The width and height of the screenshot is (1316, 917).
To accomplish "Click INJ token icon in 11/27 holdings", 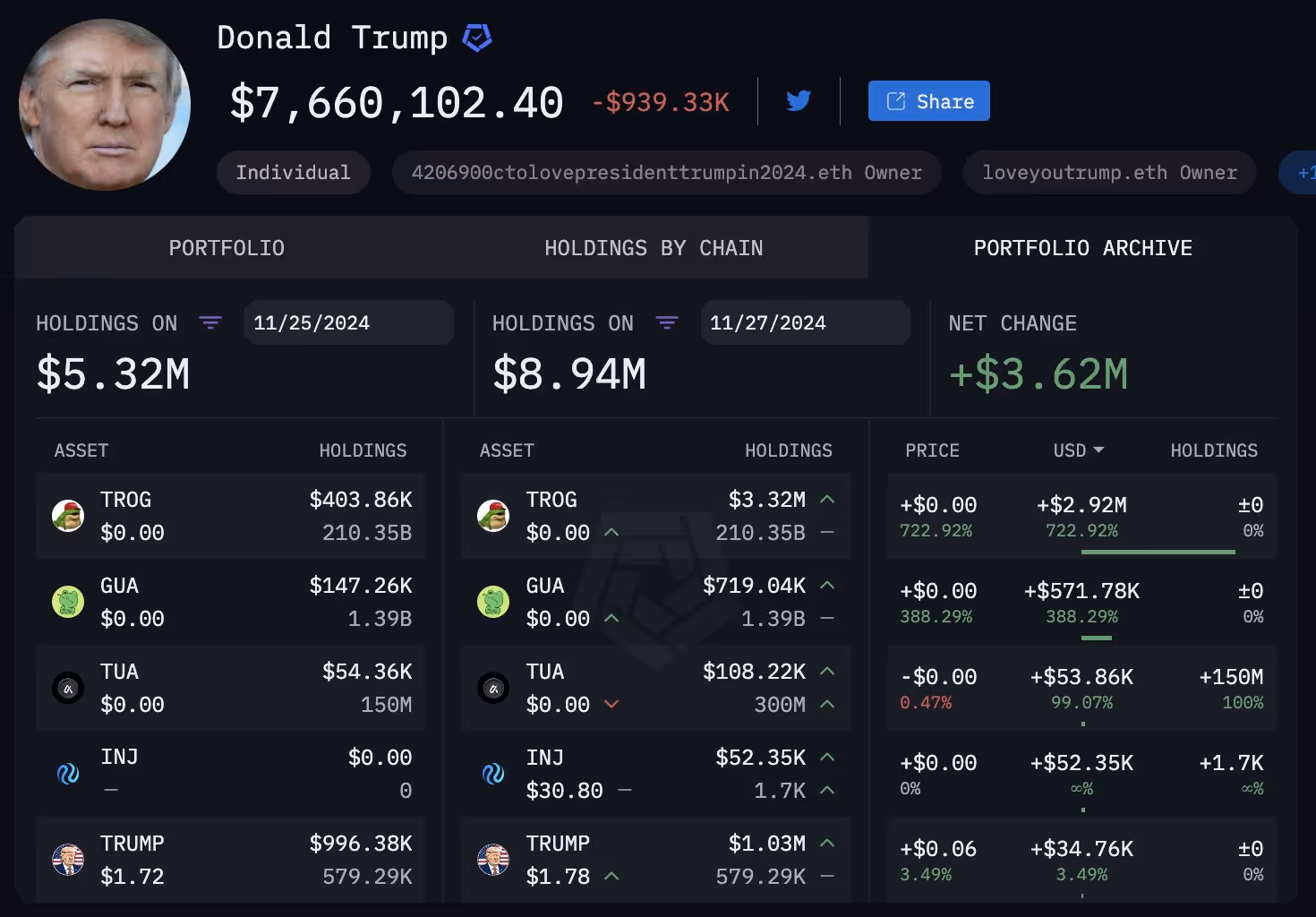I will pos(493,774).
